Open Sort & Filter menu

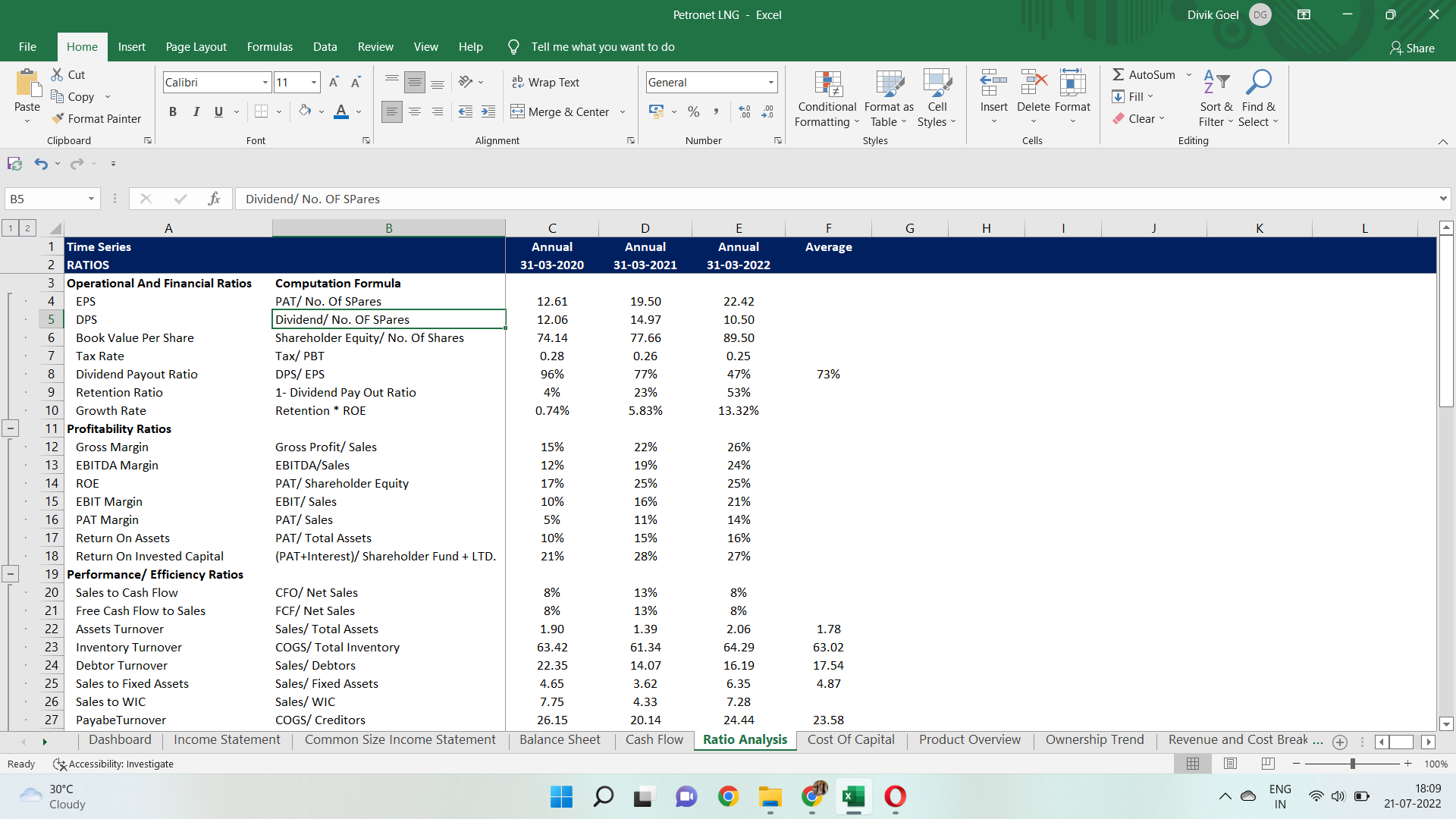pos(1216,99)
